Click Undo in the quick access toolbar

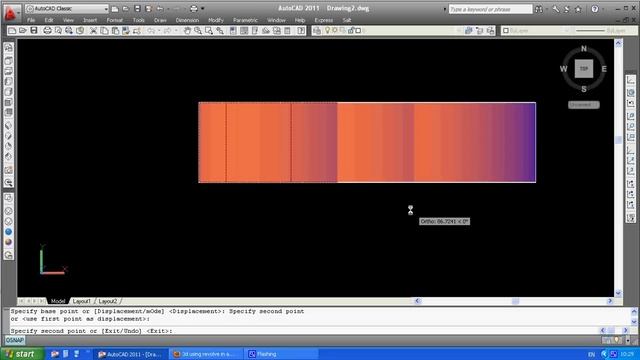[x=160, y=9]
